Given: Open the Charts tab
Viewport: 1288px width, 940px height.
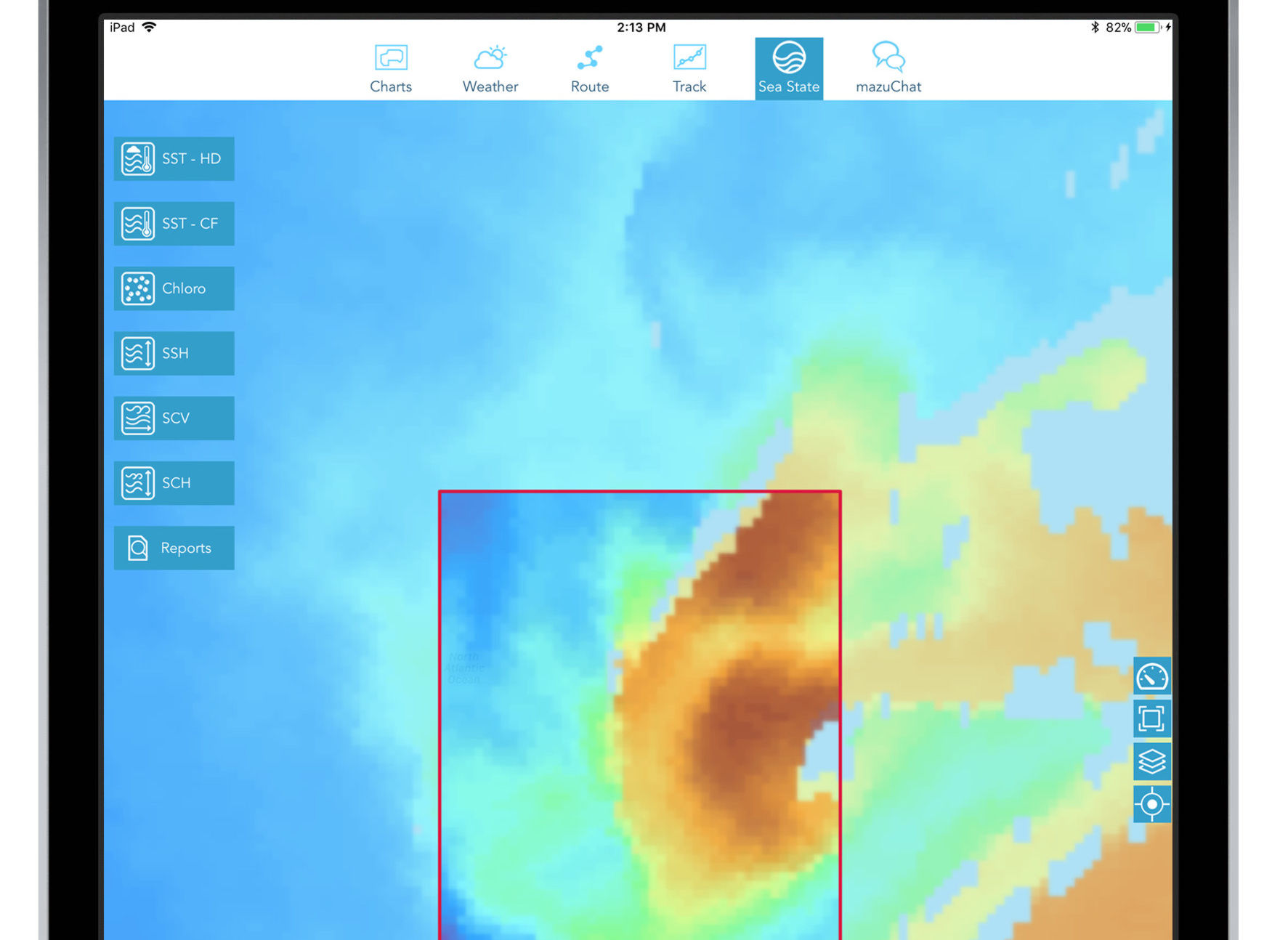Looking at the screenshot, I should pos(390,69).
